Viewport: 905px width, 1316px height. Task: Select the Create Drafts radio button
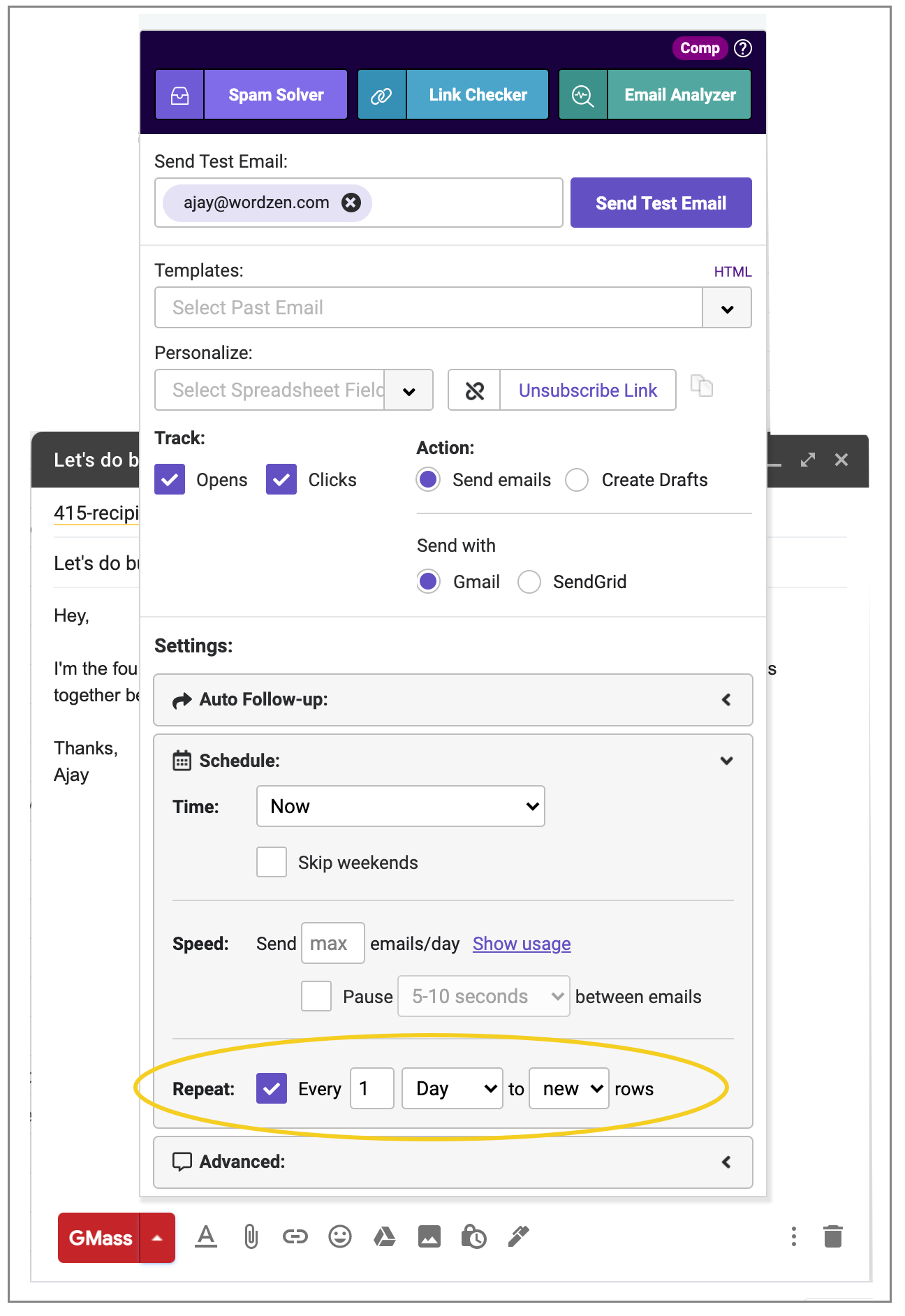click(x=577, y=480)
